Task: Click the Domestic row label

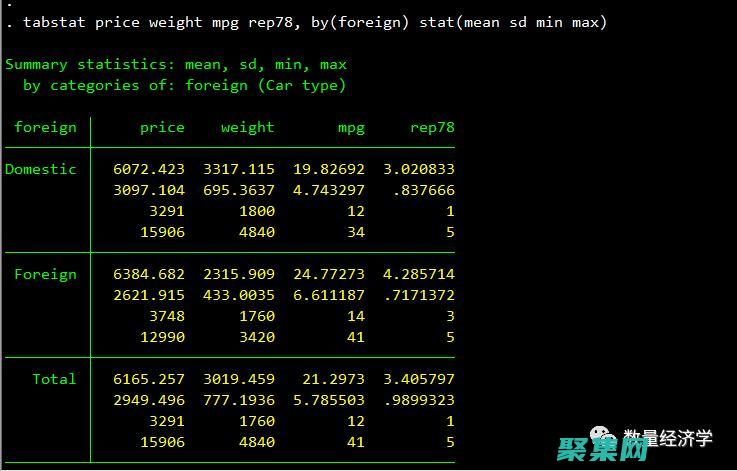Action: 41,169
